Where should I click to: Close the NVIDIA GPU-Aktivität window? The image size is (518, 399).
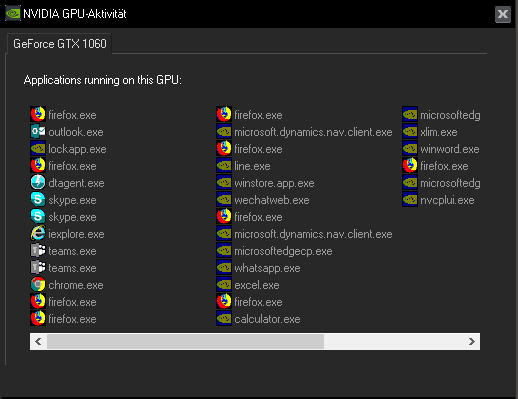coord(503,14)
